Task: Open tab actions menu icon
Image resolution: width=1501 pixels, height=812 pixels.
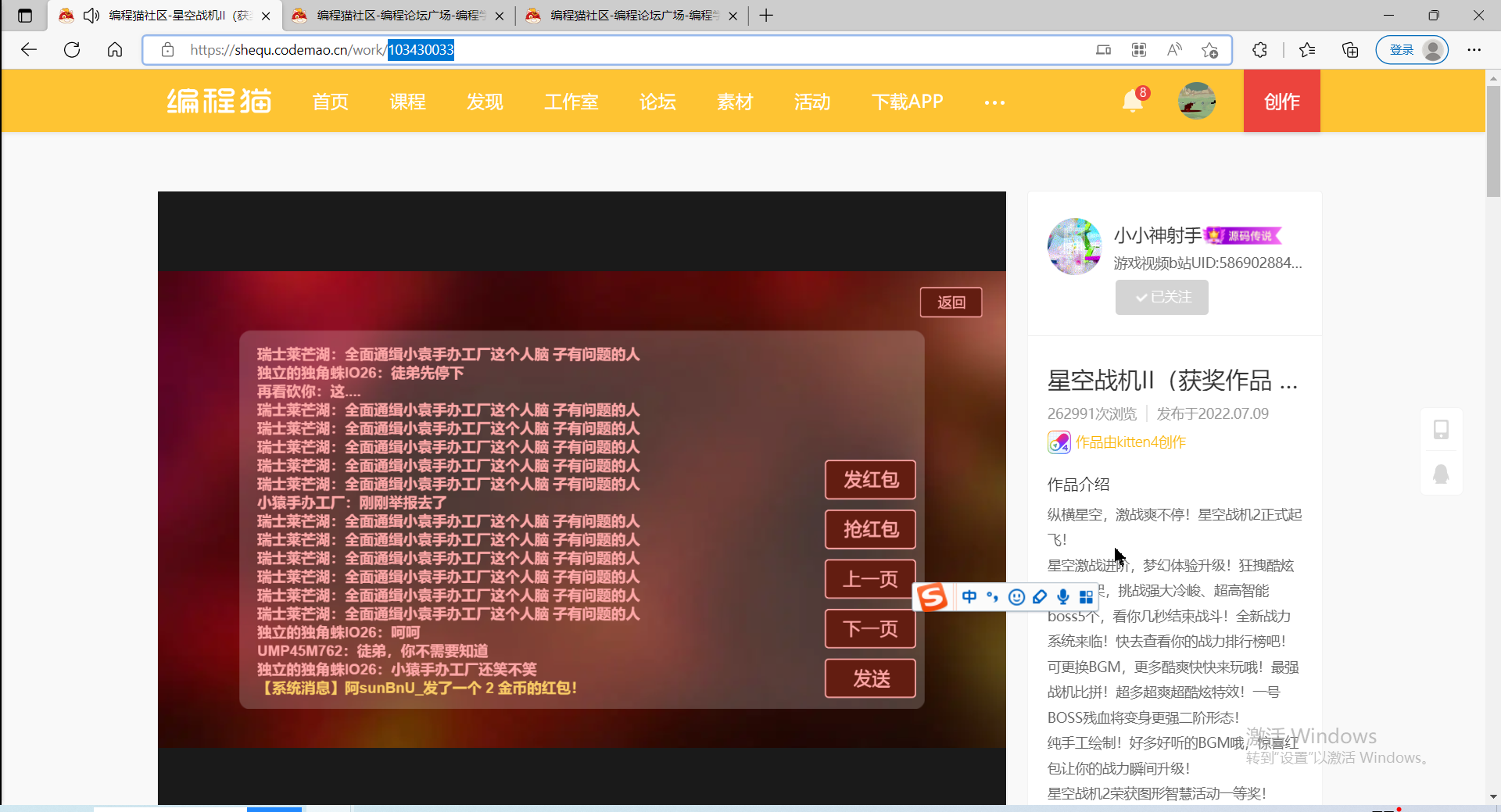Action: tap(24, 16)
